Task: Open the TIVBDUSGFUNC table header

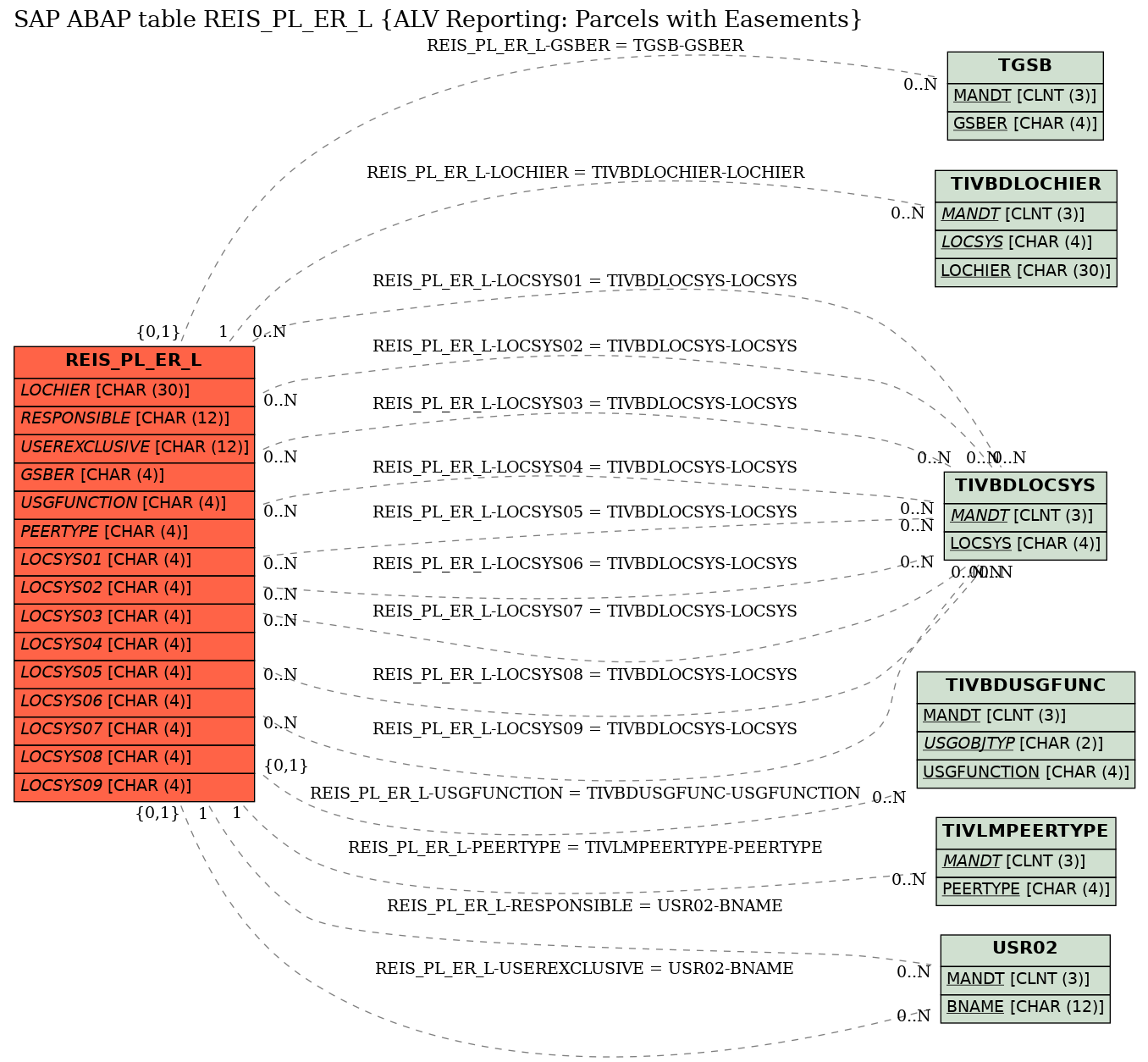Action: click(x=1026, y=686)
